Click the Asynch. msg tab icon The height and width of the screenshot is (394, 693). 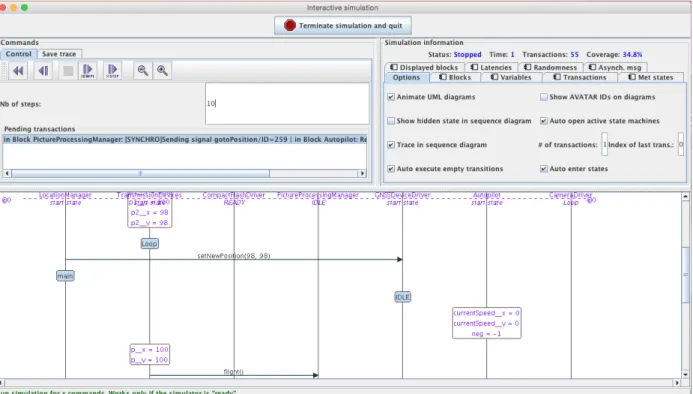click(x=592, y=67)
